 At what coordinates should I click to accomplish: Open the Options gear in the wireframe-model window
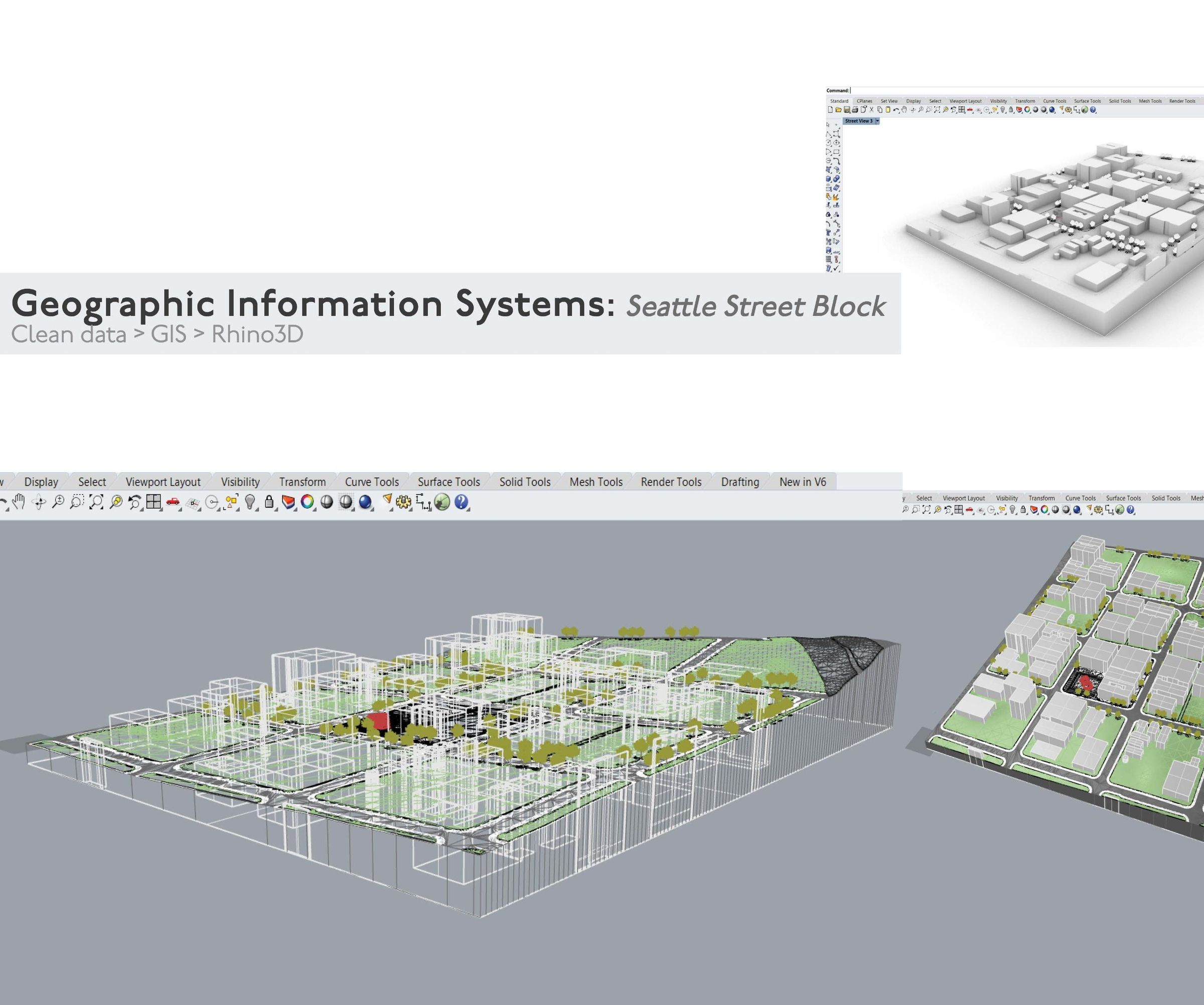[404, 503]
